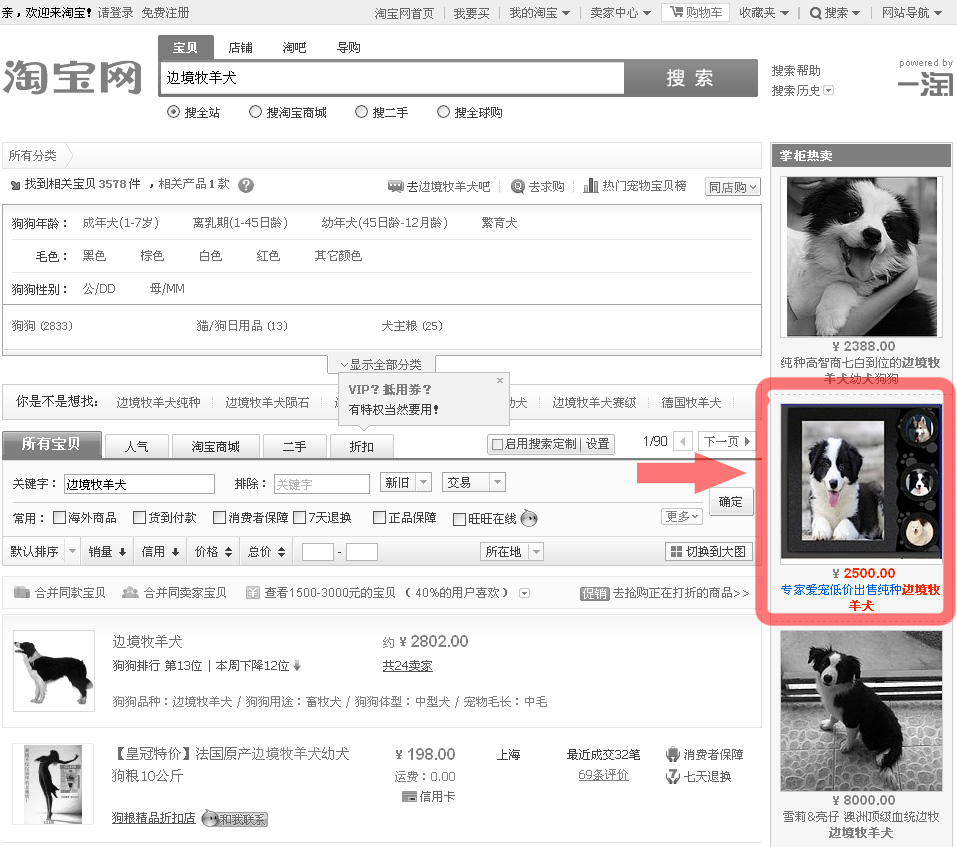
Task: Sort results by 总价
Action: pyautogui.click(x=267, y=552)
